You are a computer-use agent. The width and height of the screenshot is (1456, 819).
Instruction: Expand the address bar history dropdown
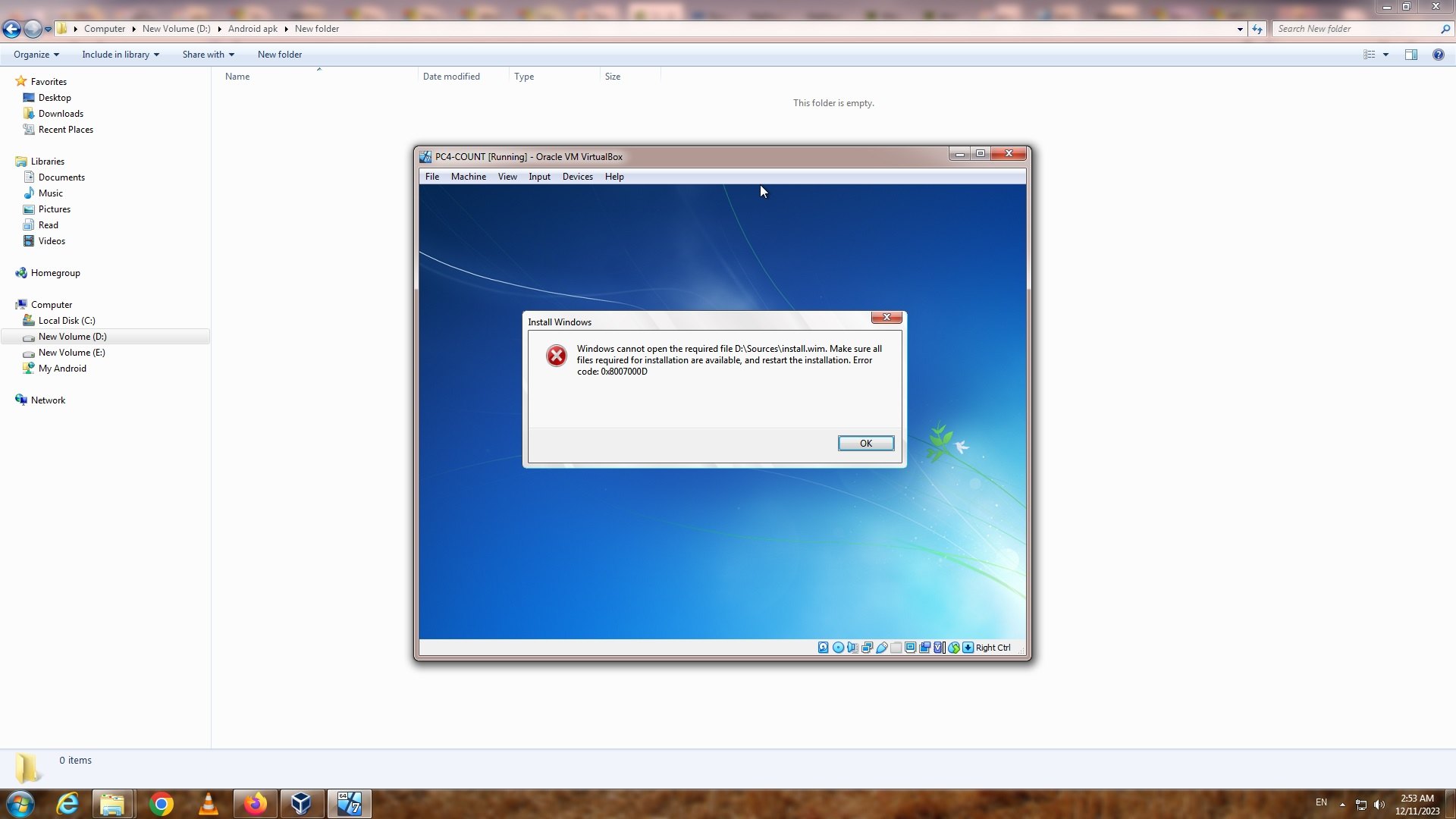point(1240,29)
